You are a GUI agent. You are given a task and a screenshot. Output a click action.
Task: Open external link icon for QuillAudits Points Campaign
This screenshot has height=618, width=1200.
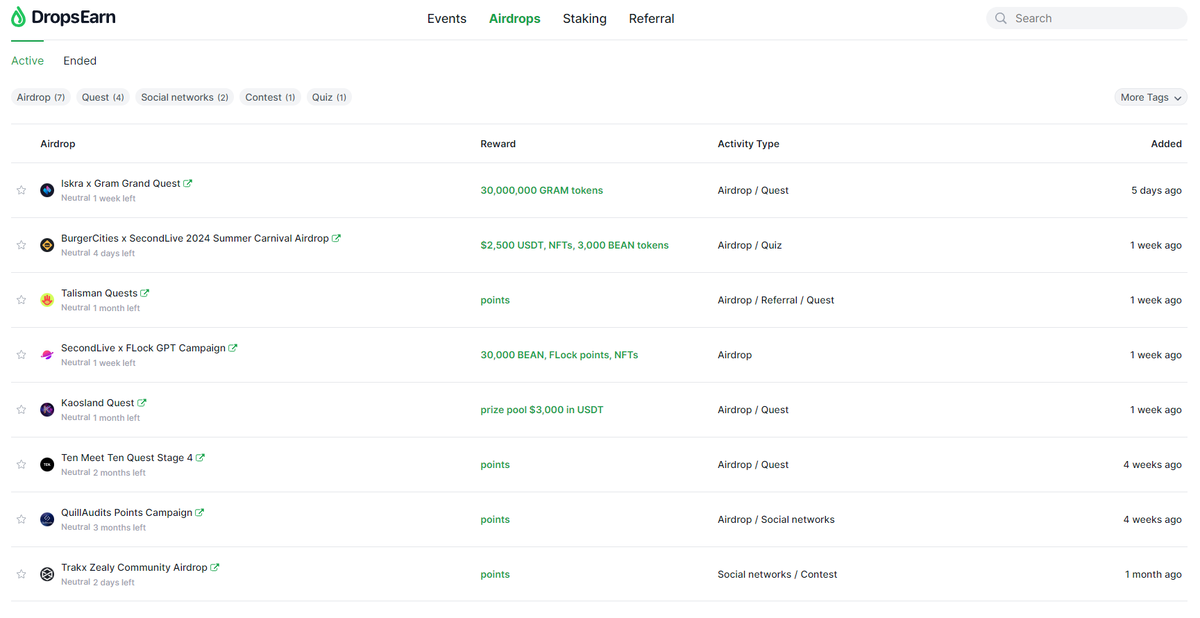(200, 513)
